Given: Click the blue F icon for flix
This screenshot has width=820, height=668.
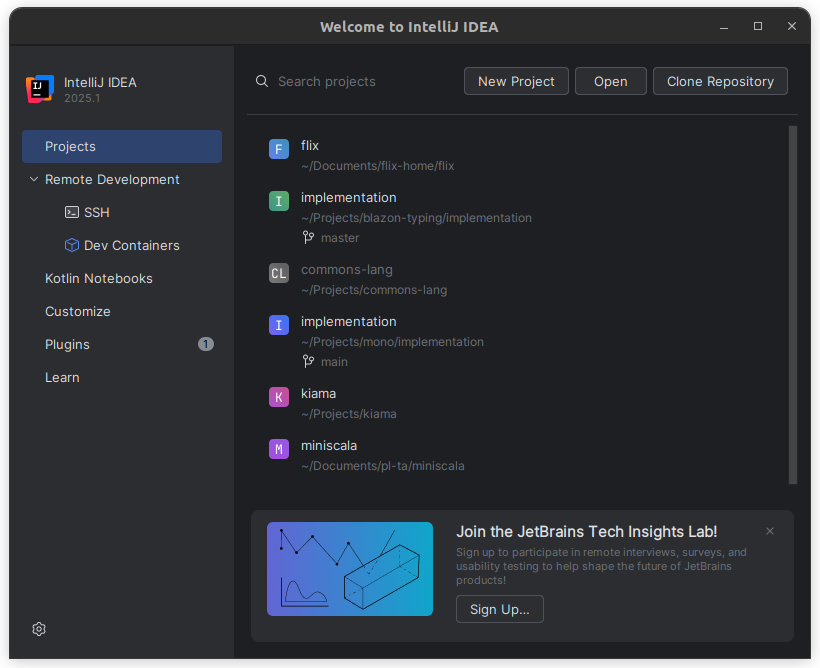Looking at the screenshot, I should (x=279, y=150).
